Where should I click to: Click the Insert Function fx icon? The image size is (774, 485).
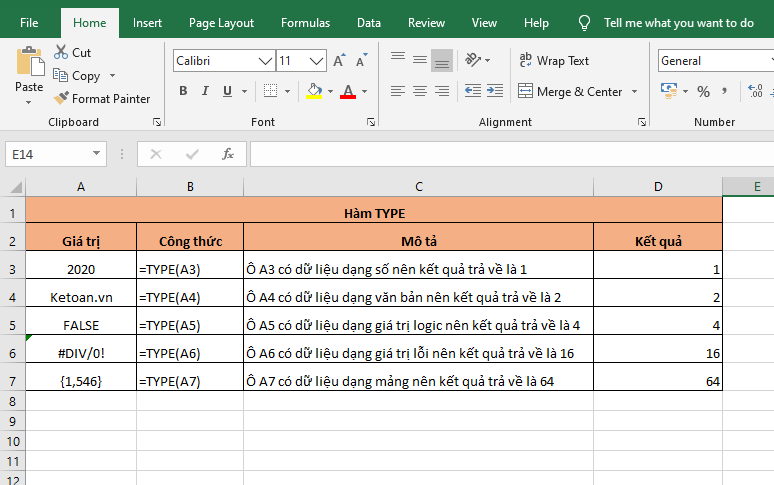click(x=228, y=154)
